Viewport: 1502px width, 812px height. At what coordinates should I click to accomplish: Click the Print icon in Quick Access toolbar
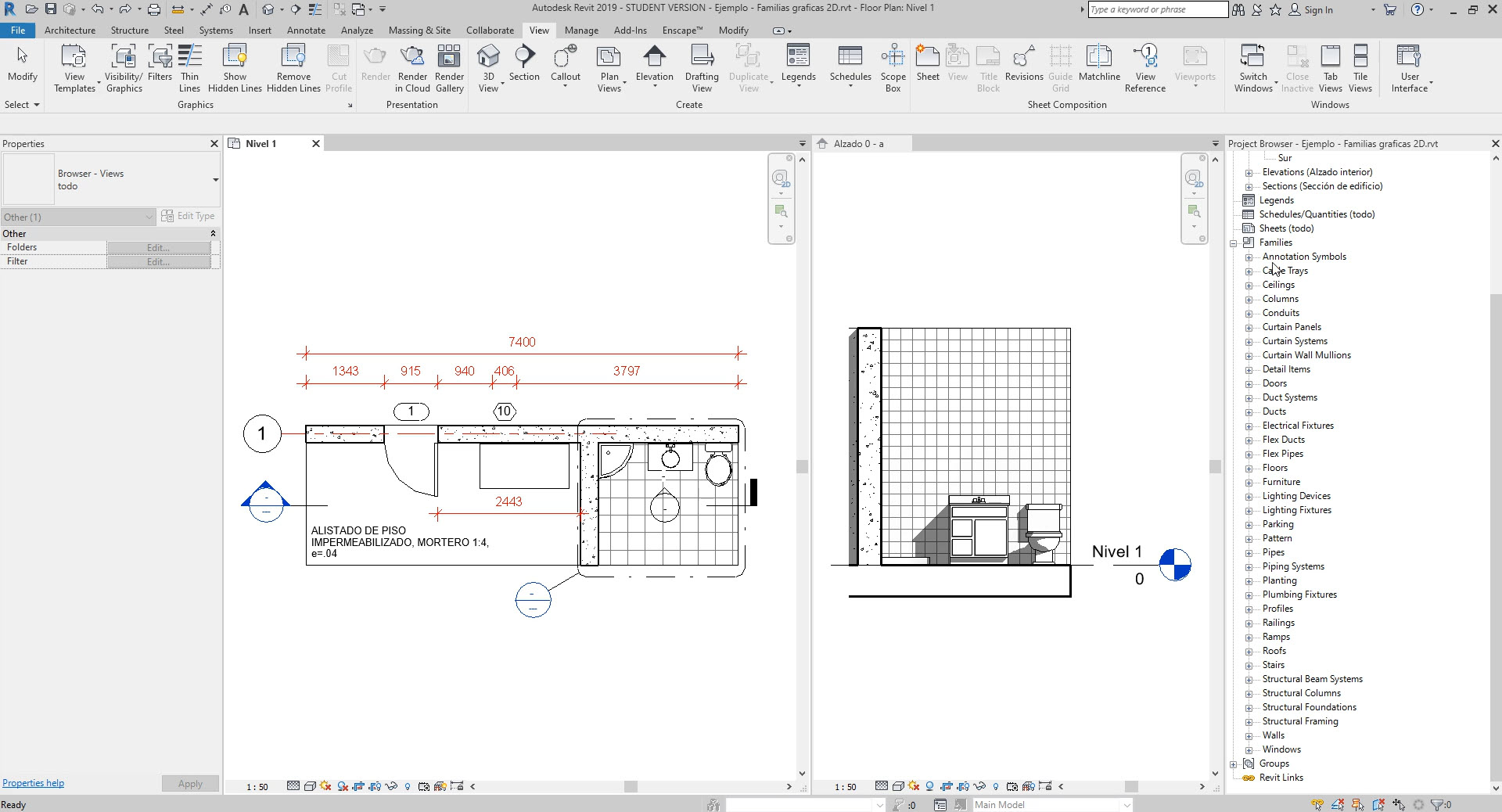click(154, 9)
